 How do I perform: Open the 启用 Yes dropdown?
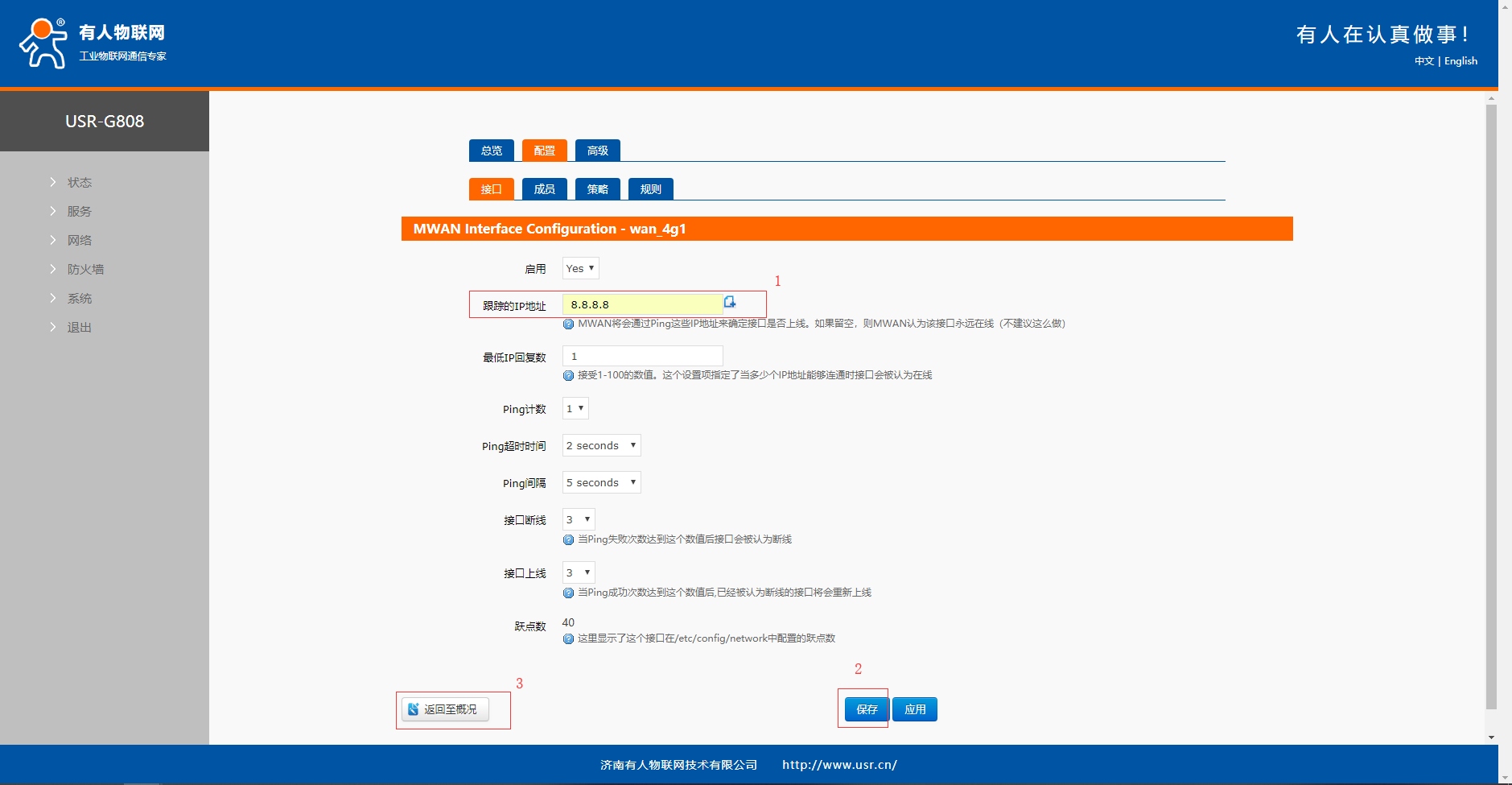(x=580, y=268)
